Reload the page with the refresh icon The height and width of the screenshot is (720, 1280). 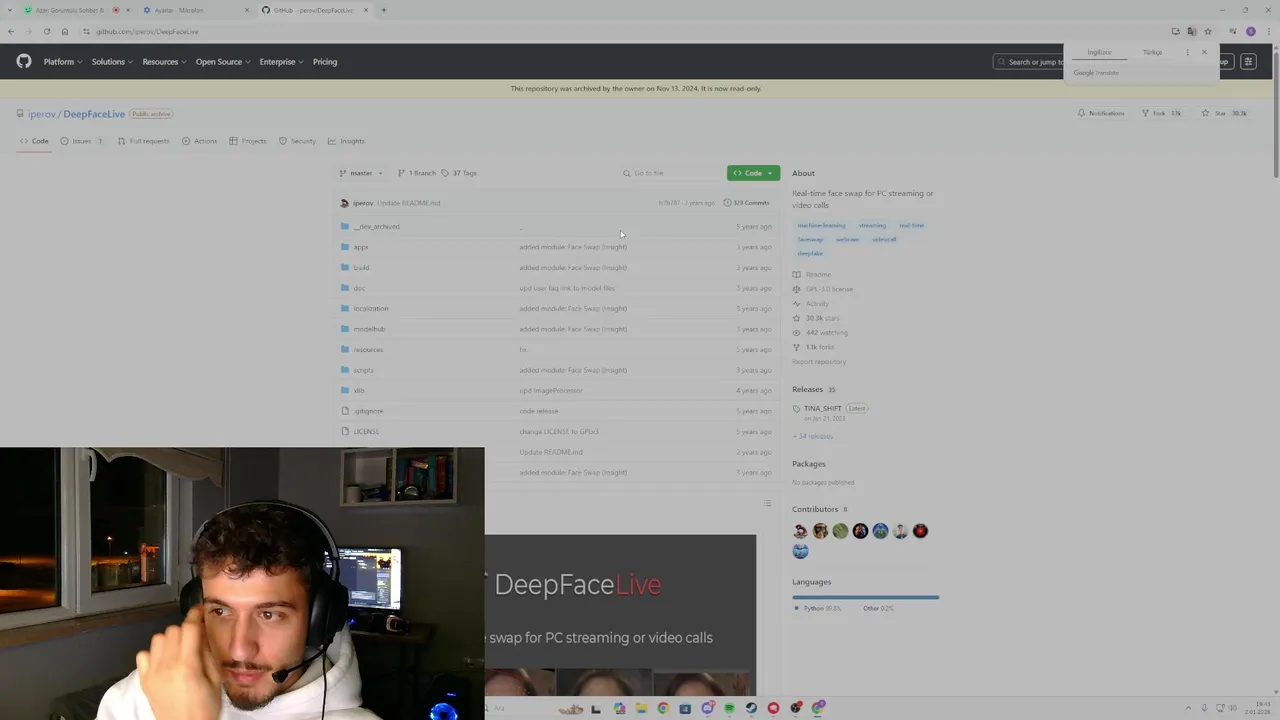(46, 32)
